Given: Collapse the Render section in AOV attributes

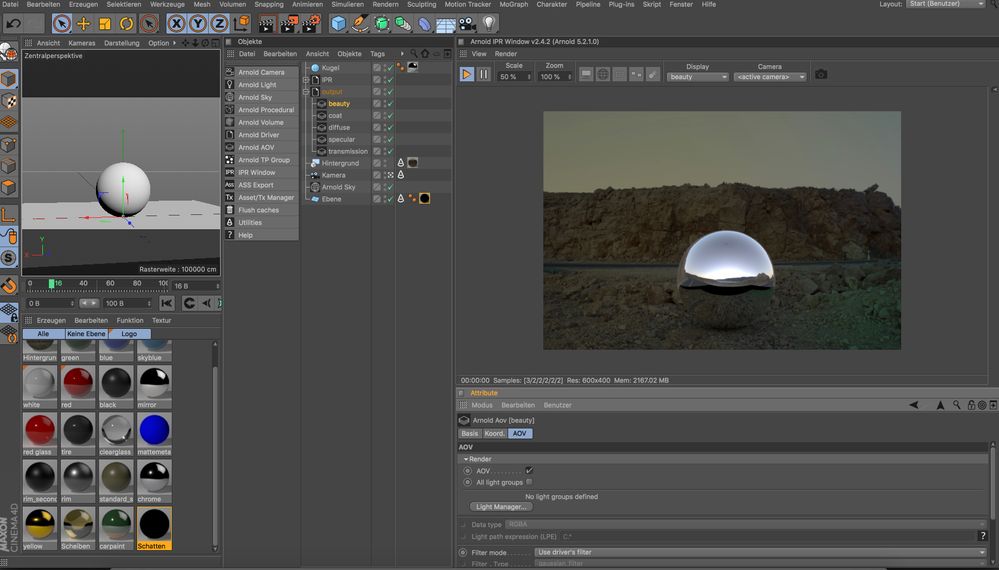Looking at the screenshot, I should [466, 459].
